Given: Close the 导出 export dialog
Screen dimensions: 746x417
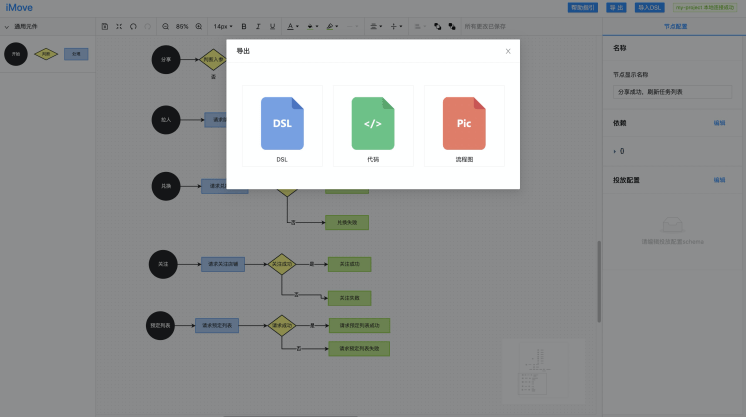Looking at the screenshot, I should click(508, 51).
